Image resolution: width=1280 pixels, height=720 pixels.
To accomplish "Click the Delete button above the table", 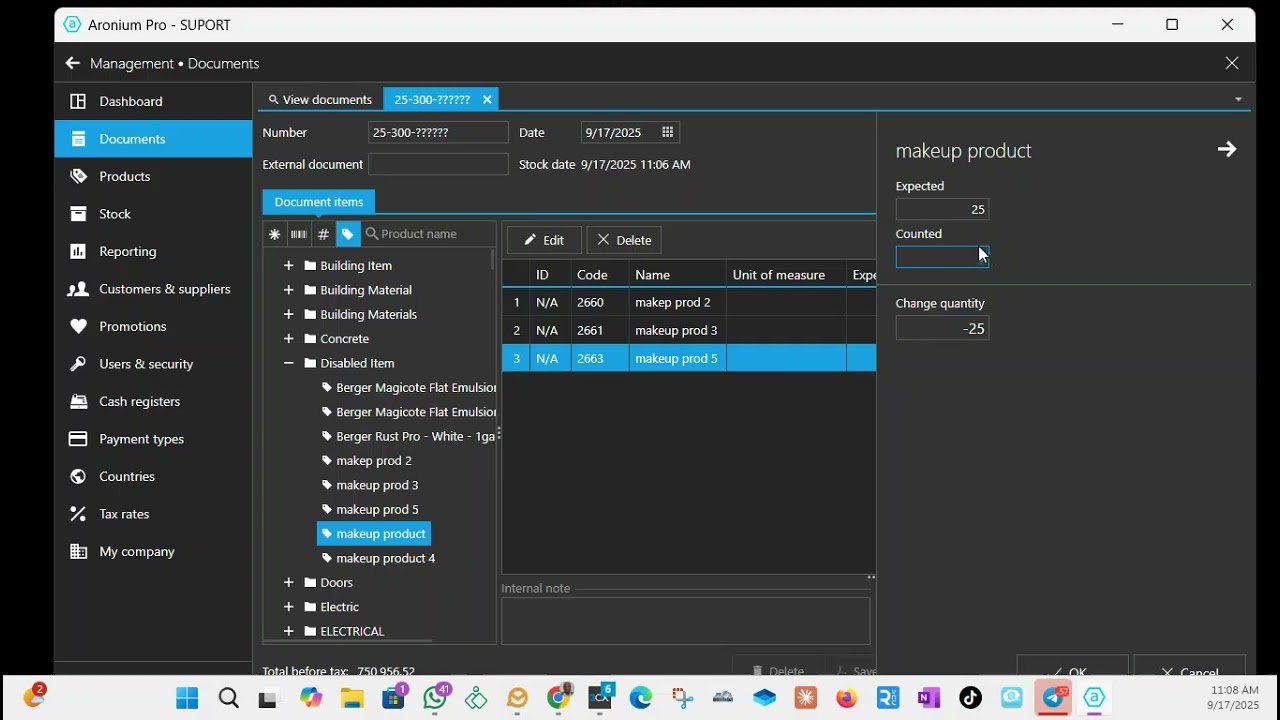I will click(x=624, y=240).
